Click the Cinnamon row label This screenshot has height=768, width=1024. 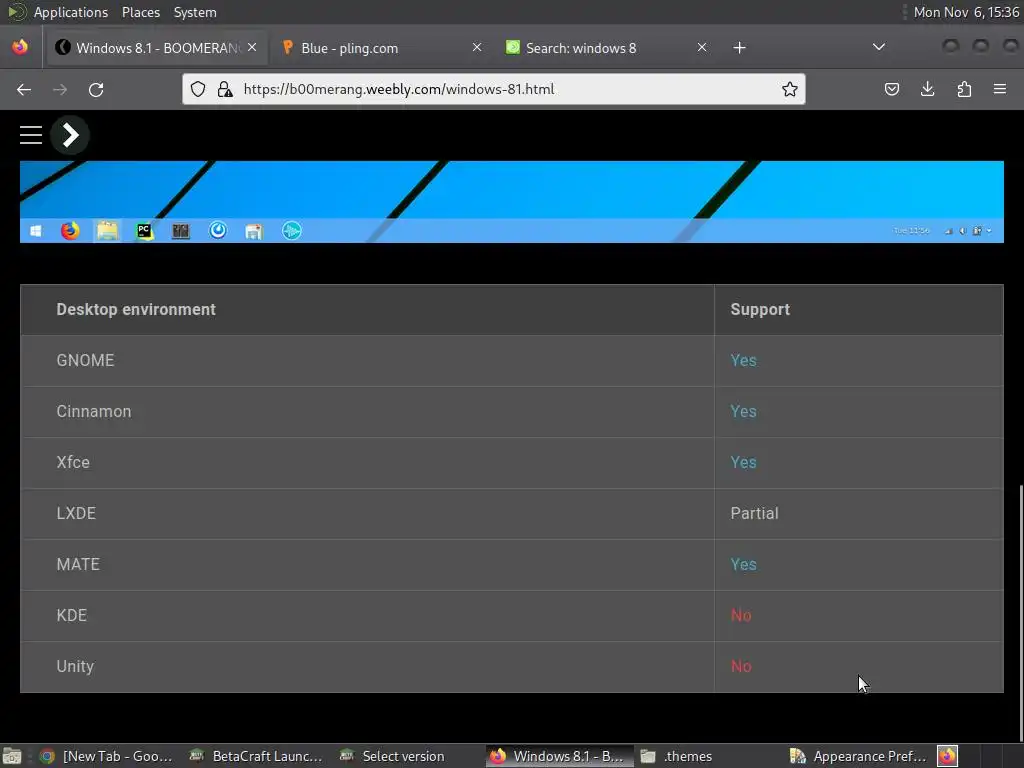click(93, 411)
